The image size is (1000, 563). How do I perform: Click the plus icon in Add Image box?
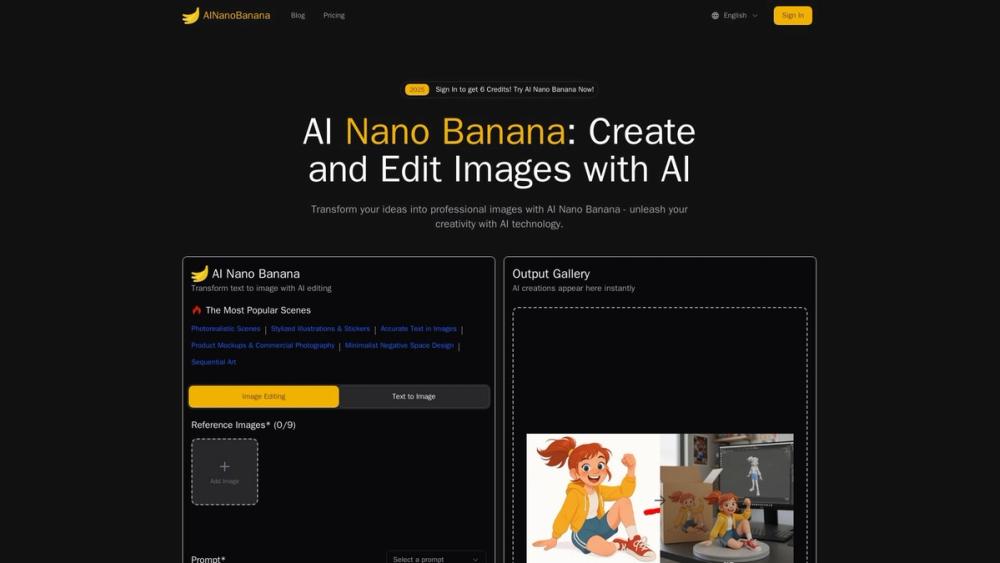[224, 467]
